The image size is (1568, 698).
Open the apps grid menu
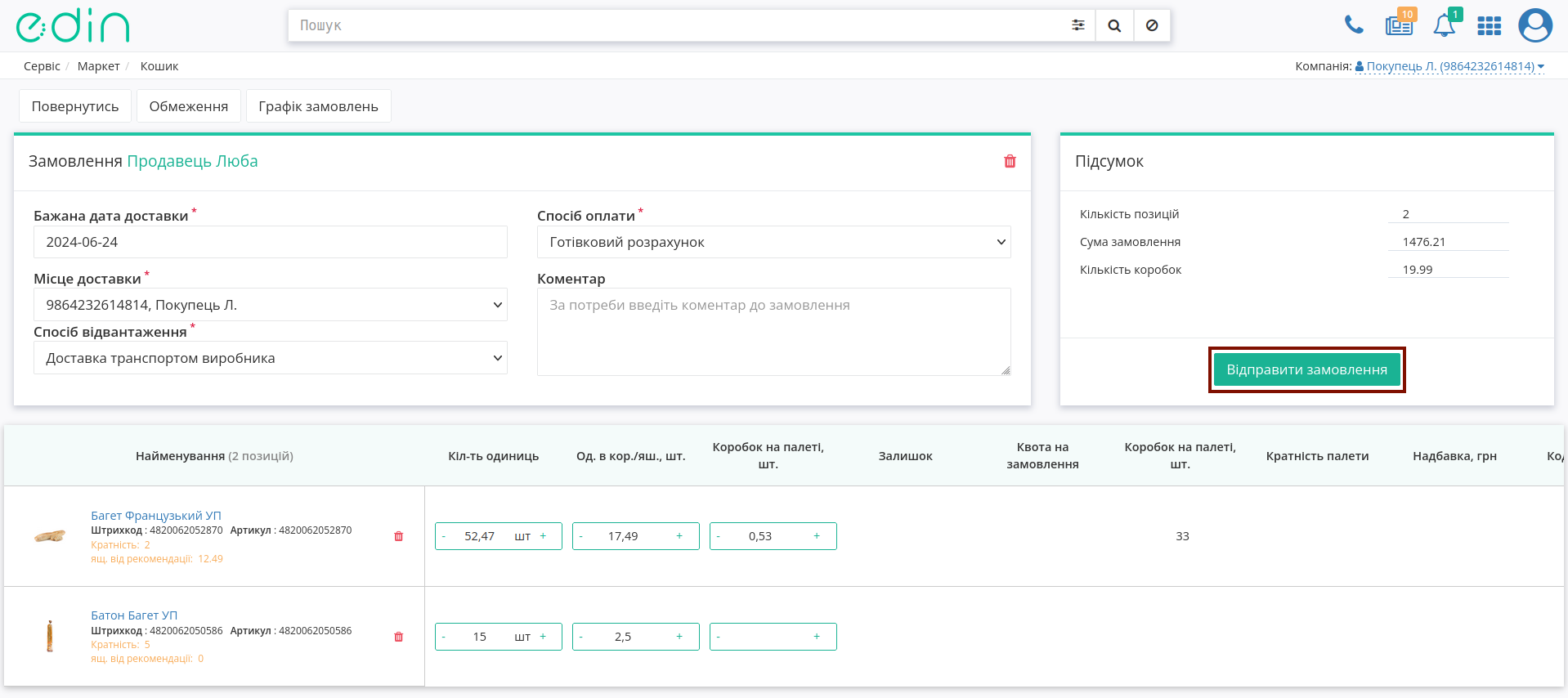tap(1490, 26)
